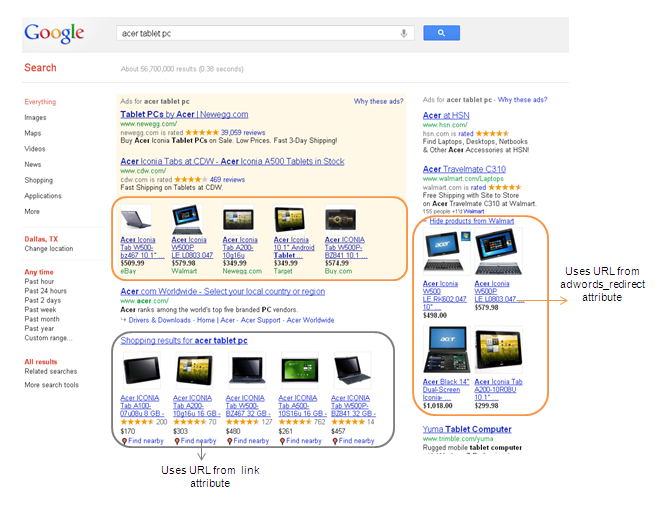Collapse Hide products from Walmart
Viewport: 667px width, 520px height.
[x=471, y=221]
